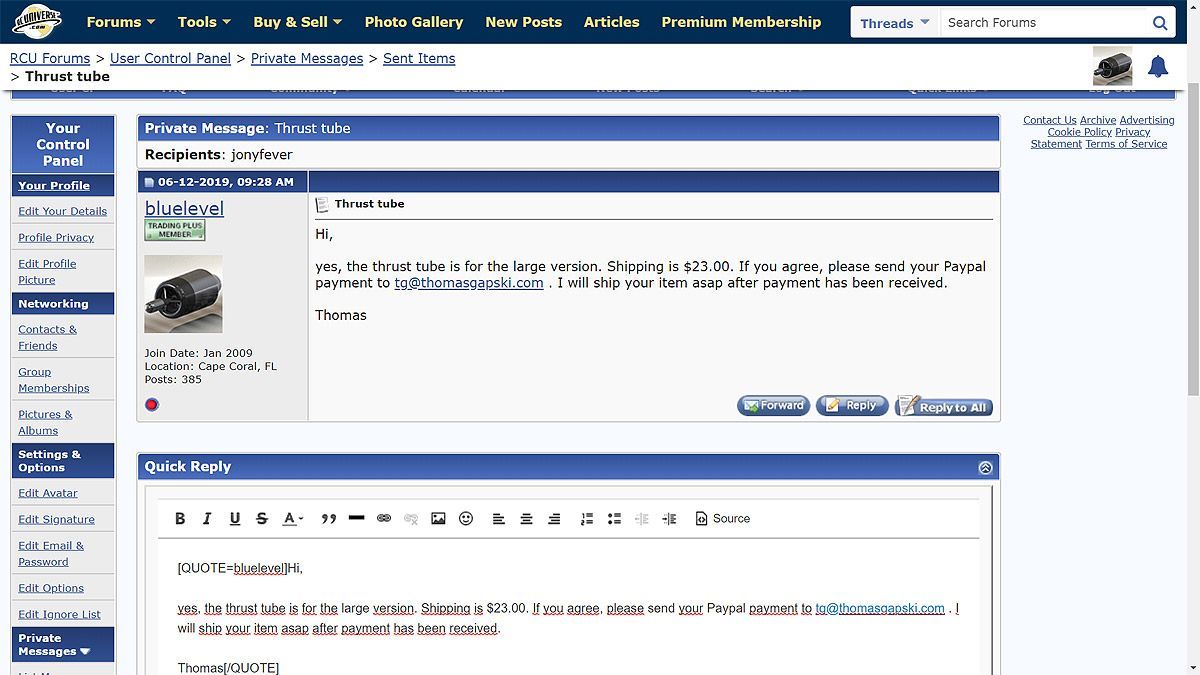Insert a numbered list
This screenshot has height=675, width=1200.
tap(587, 519)
